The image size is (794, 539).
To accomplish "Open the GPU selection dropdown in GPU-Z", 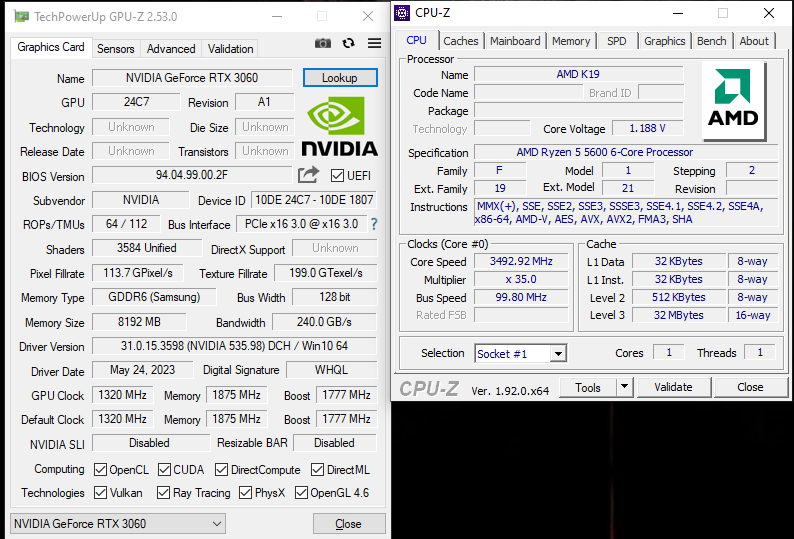I will [118, 523].
